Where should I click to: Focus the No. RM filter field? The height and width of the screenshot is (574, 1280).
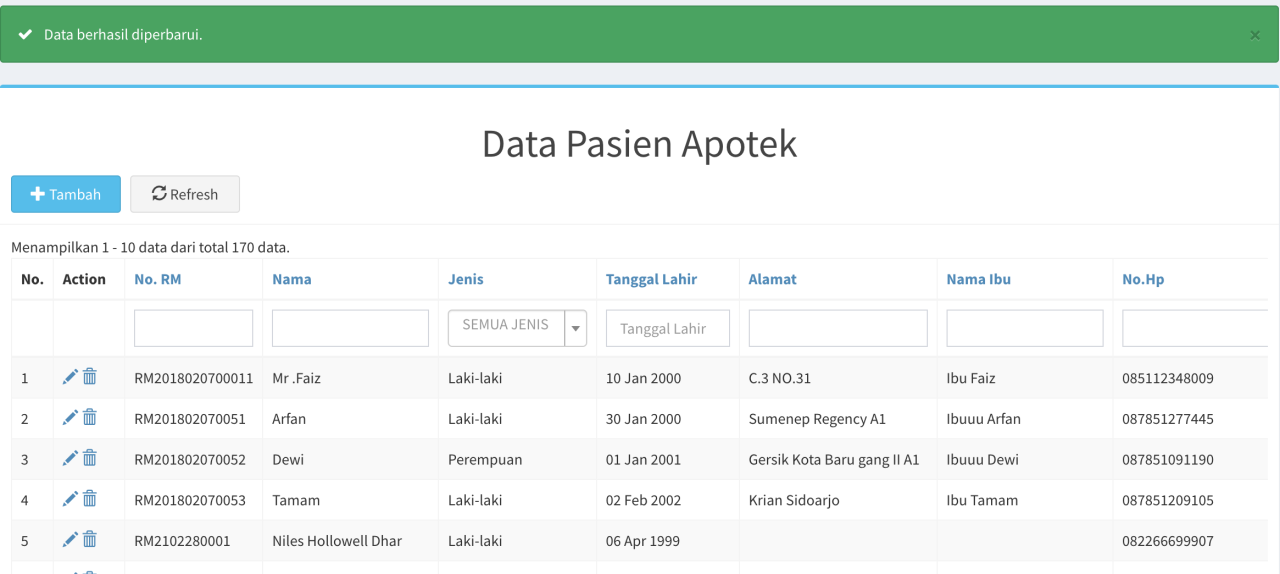pyautogui.click(x=193, y=328)
